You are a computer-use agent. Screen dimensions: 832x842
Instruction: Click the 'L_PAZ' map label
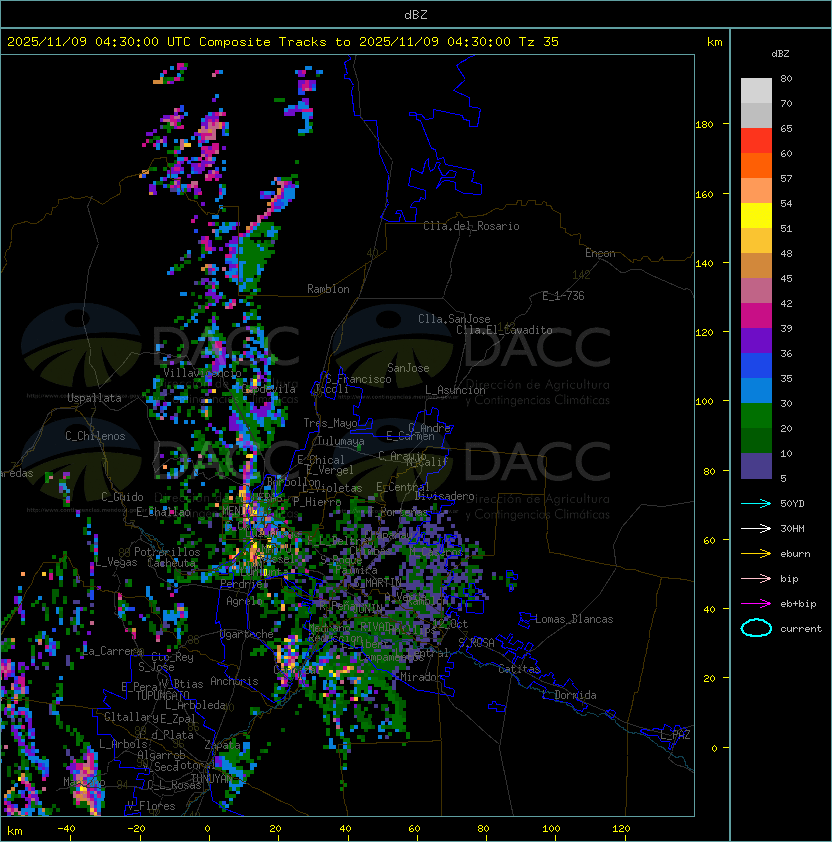pos(675,735)
